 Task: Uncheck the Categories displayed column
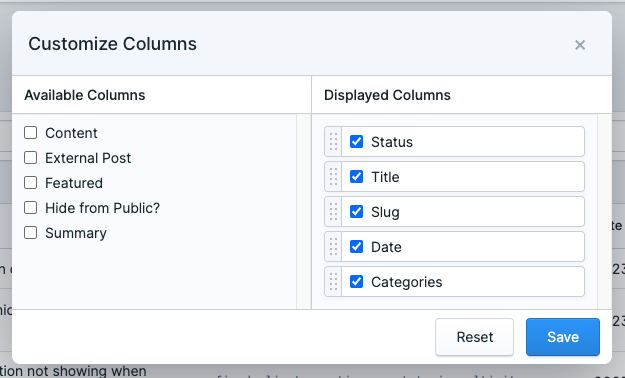coord(356,282)
